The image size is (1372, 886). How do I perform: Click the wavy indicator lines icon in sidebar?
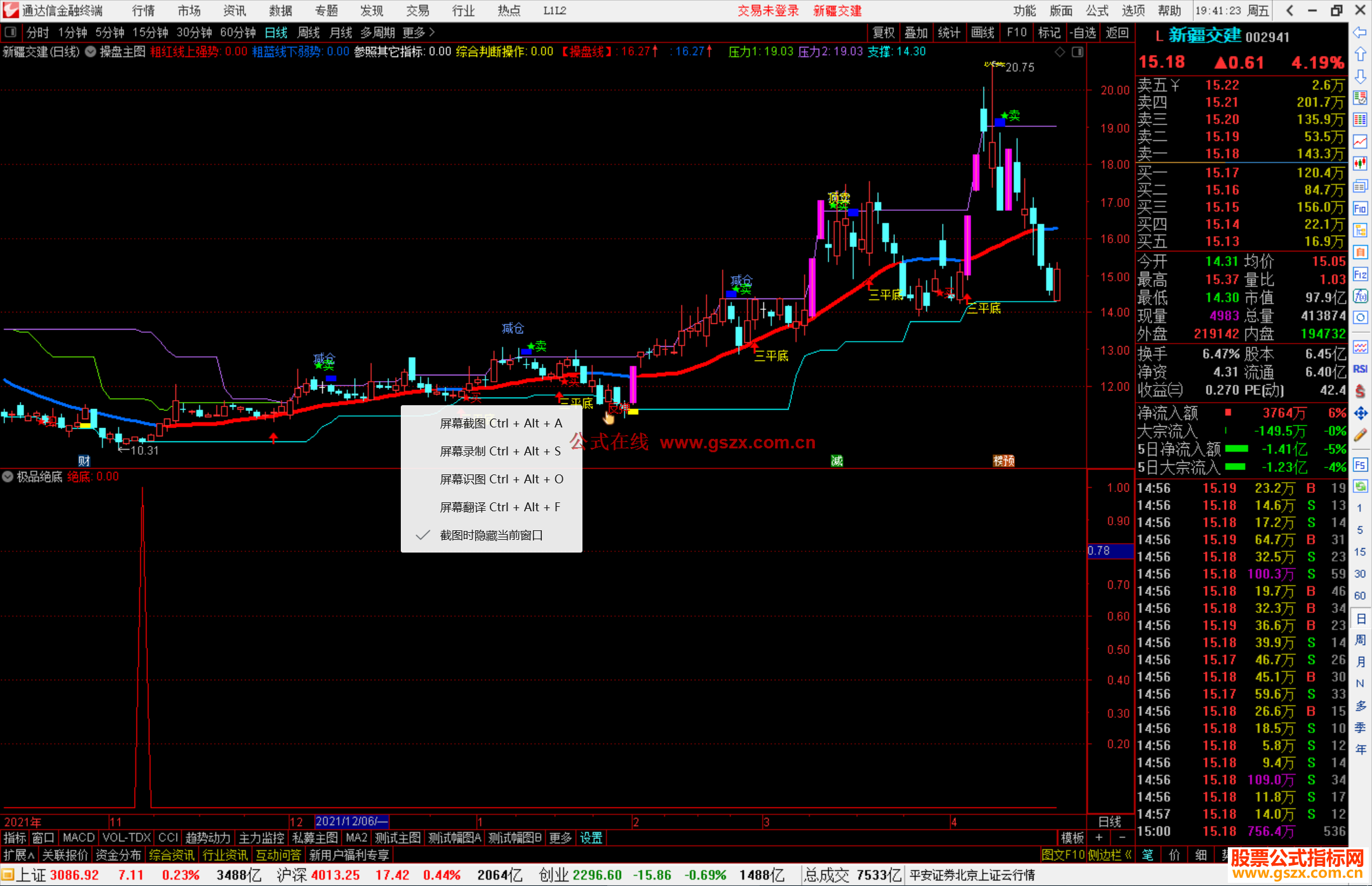coord(1360,347)
